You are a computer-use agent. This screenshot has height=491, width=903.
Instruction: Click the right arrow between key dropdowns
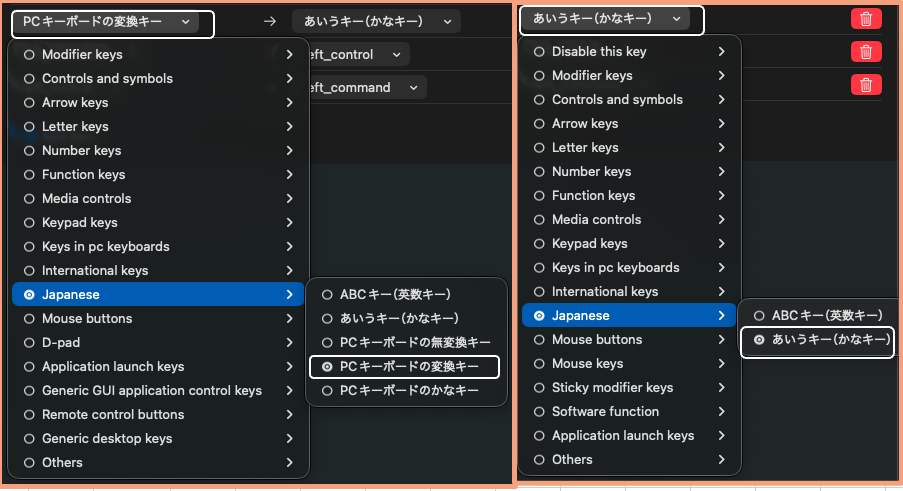(269, 21)
